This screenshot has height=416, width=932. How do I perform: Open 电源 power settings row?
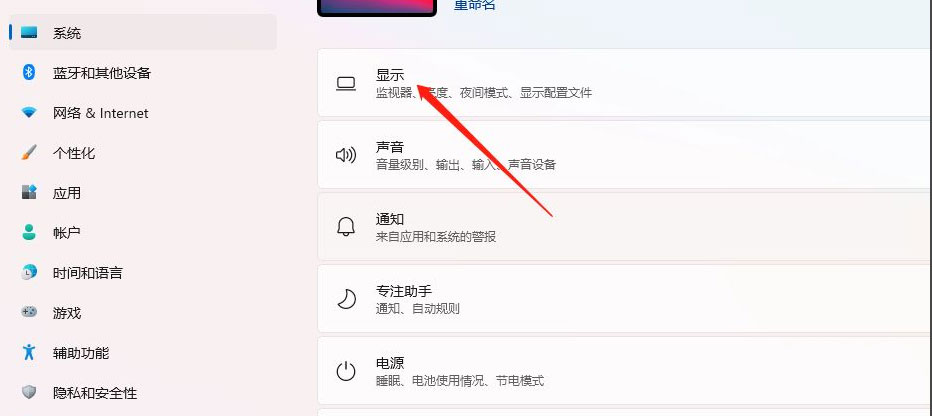(x=625, y=371)
